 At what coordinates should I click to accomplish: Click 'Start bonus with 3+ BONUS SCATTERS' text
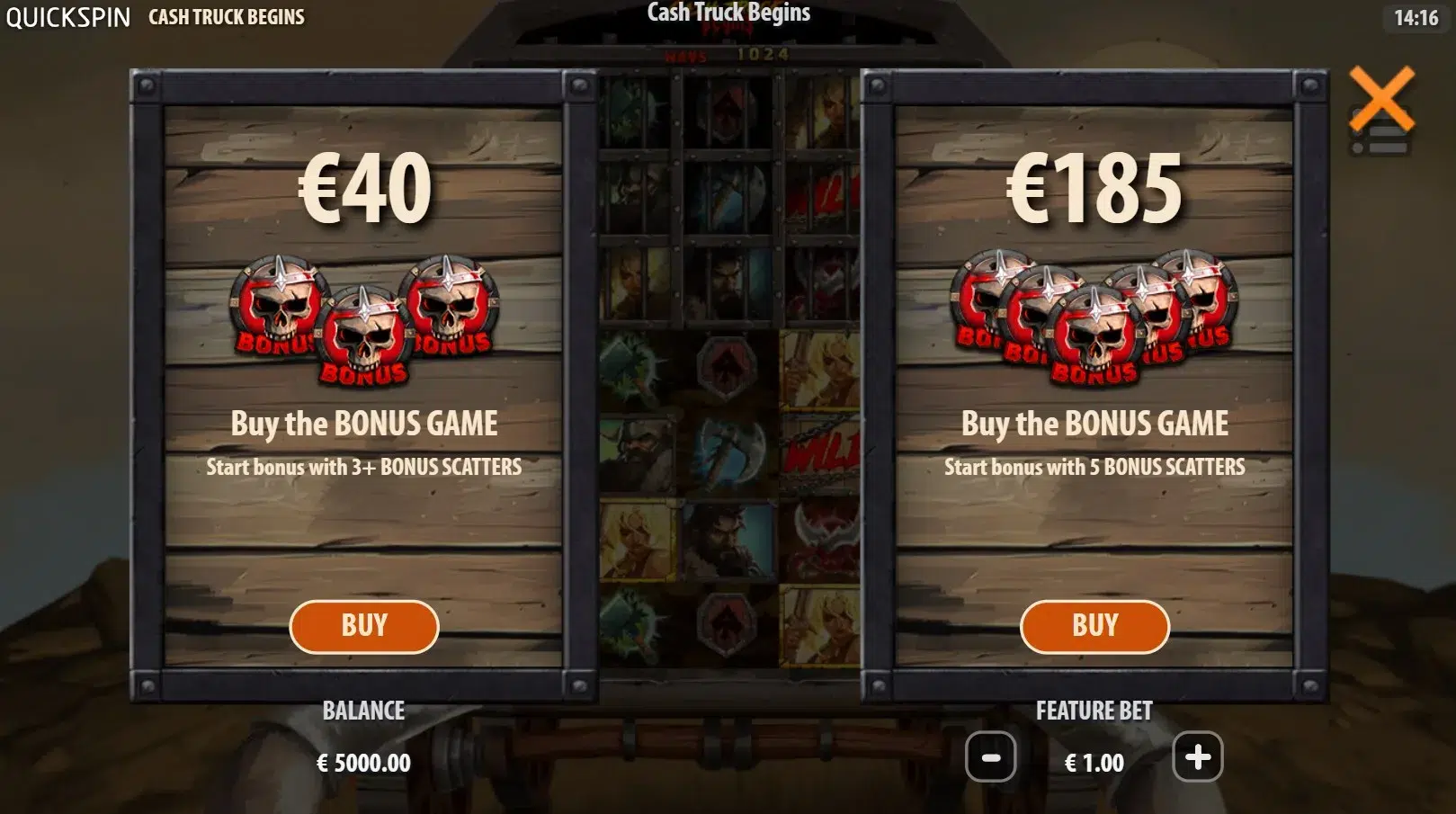(x=363, y=467)
